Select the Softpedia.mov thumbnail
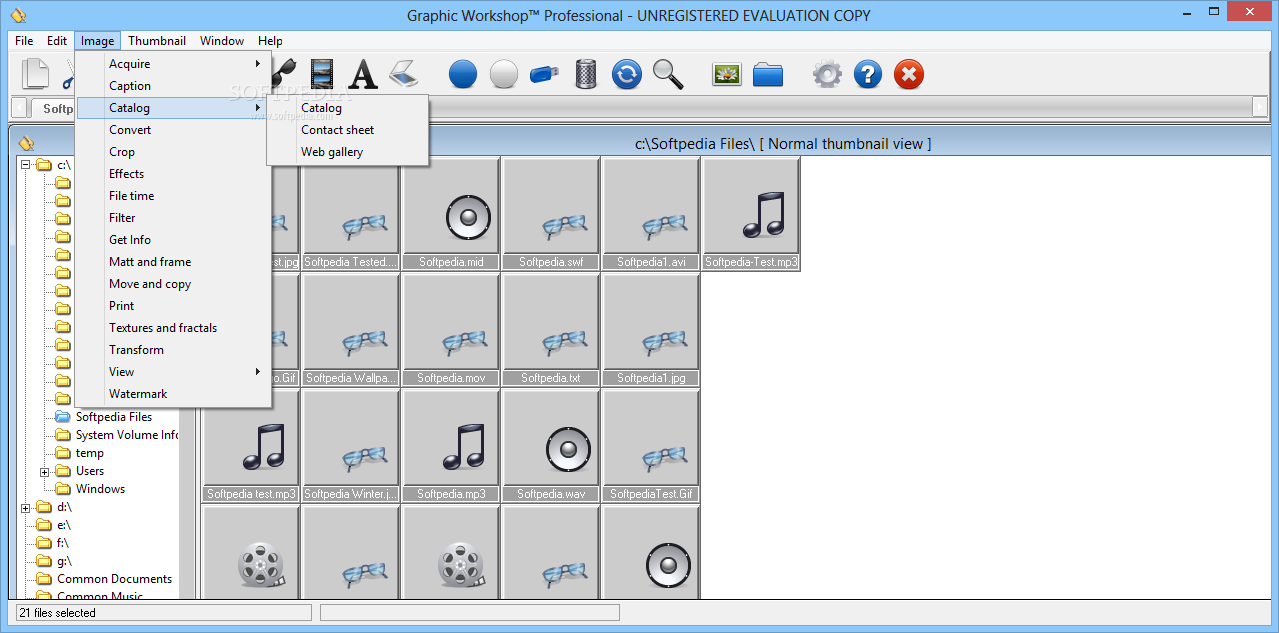This screenshot has height=633, width=1279. coord(451,330)
